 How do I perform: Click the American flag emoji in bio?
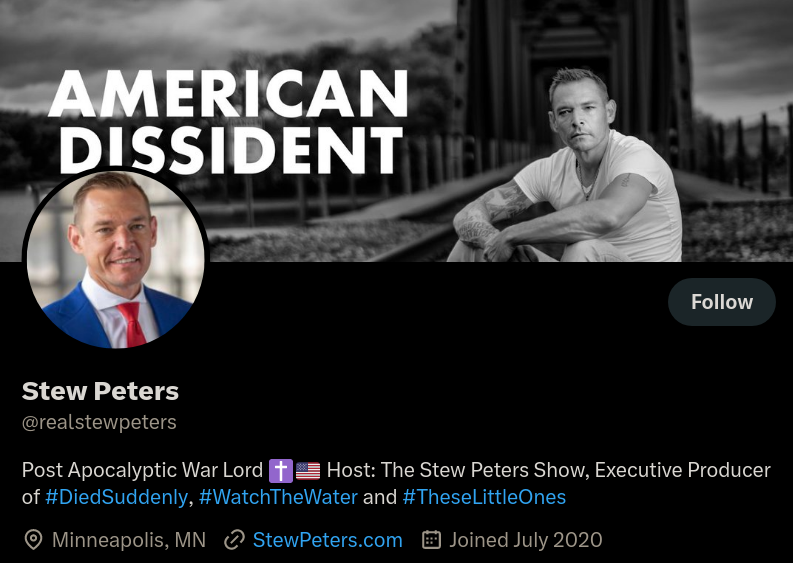(308, 471)
